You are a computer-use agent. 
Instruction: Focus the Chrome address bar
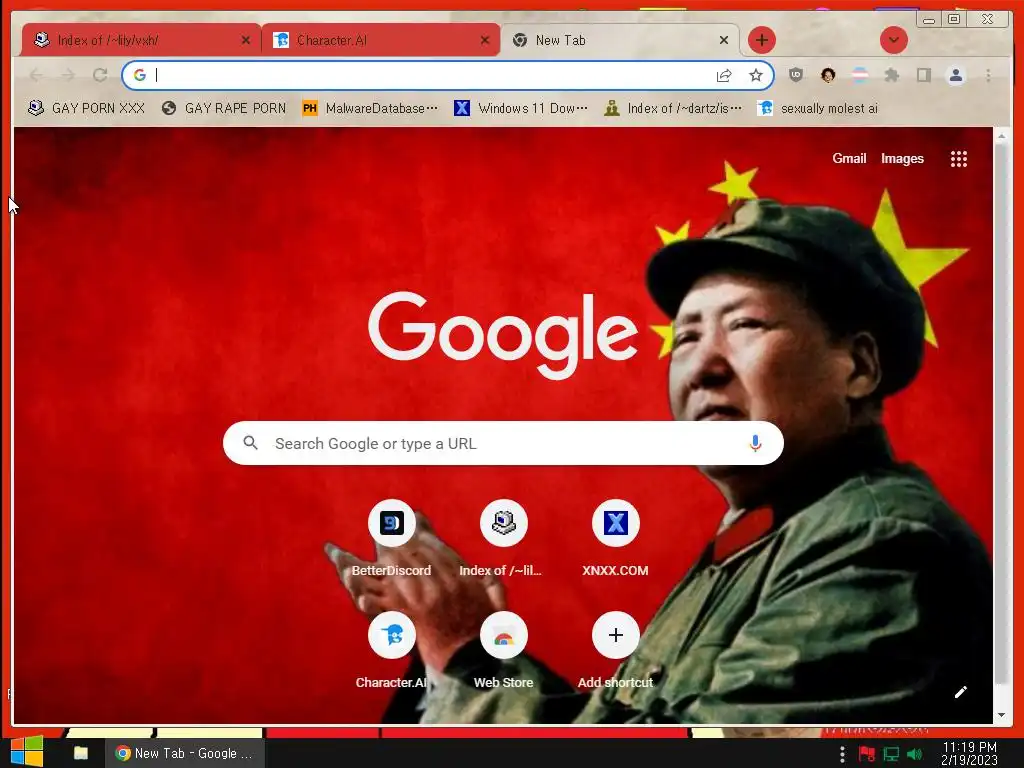(x=447, y=75)
